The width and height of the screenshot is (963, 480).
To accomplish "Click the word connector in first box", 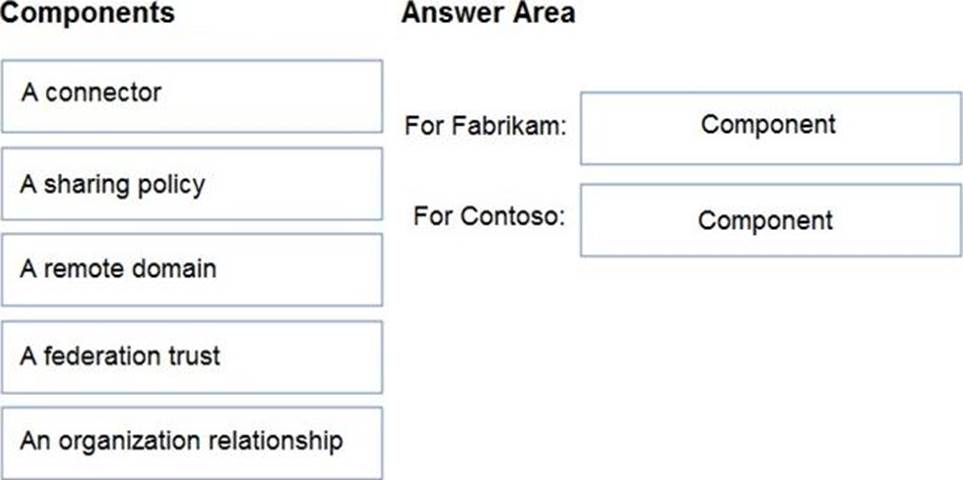I will (103, 93).
